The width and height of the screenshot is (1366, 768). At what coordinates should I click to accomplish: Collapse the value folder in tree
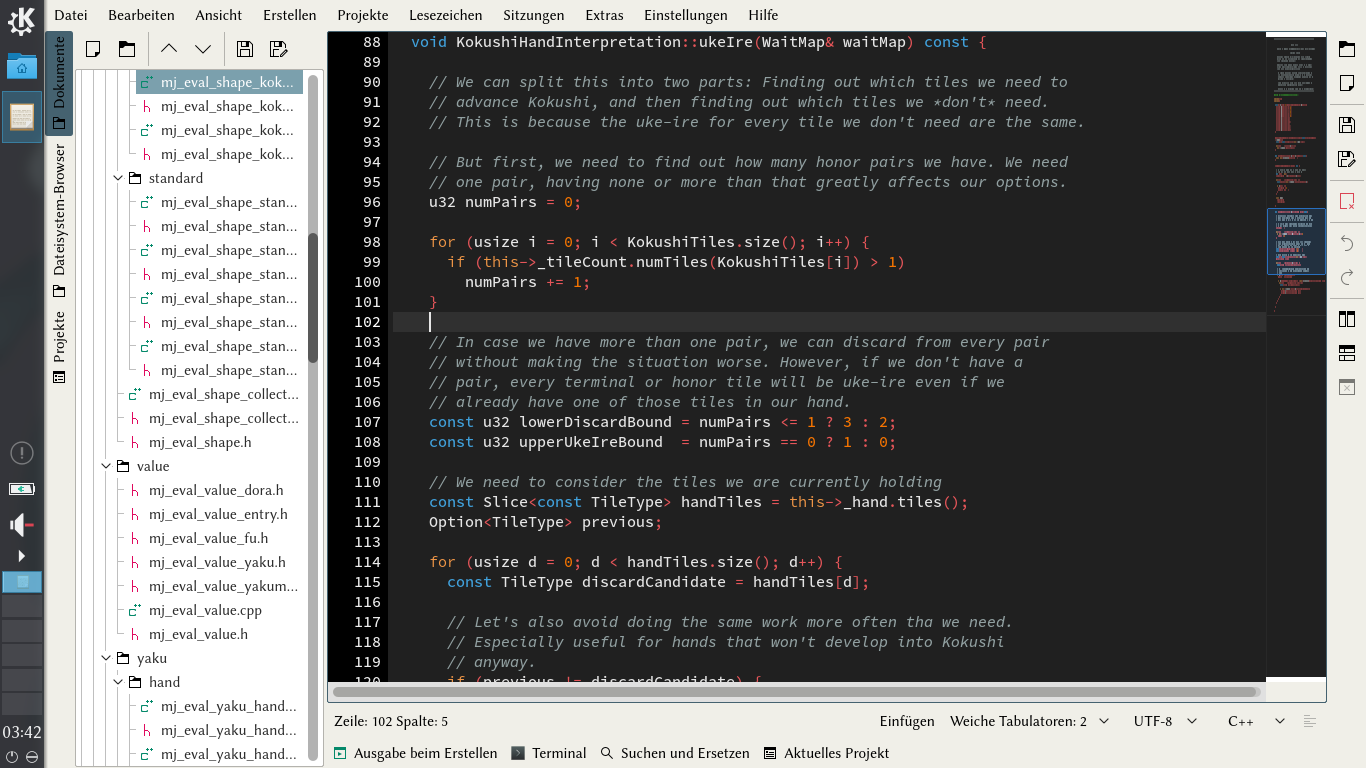(x=107, y=466)
